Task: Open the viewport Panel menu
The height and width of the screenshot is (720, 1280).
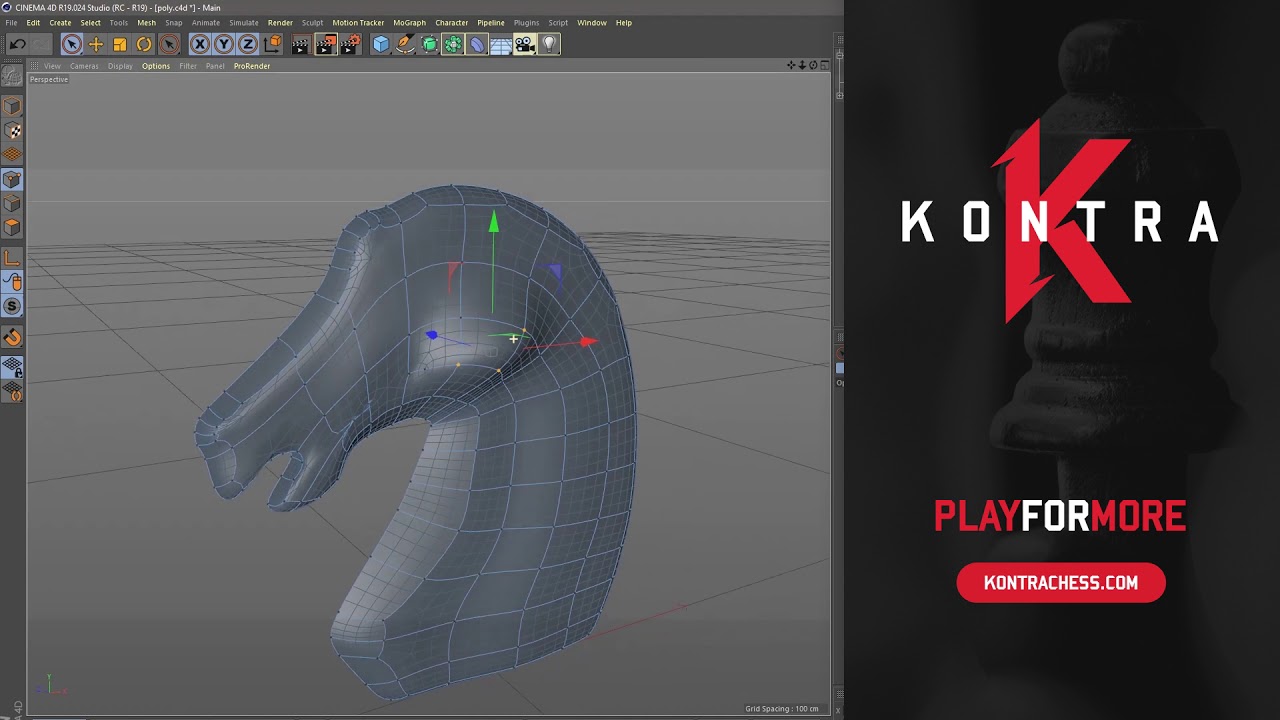Action: coord(215,66)
